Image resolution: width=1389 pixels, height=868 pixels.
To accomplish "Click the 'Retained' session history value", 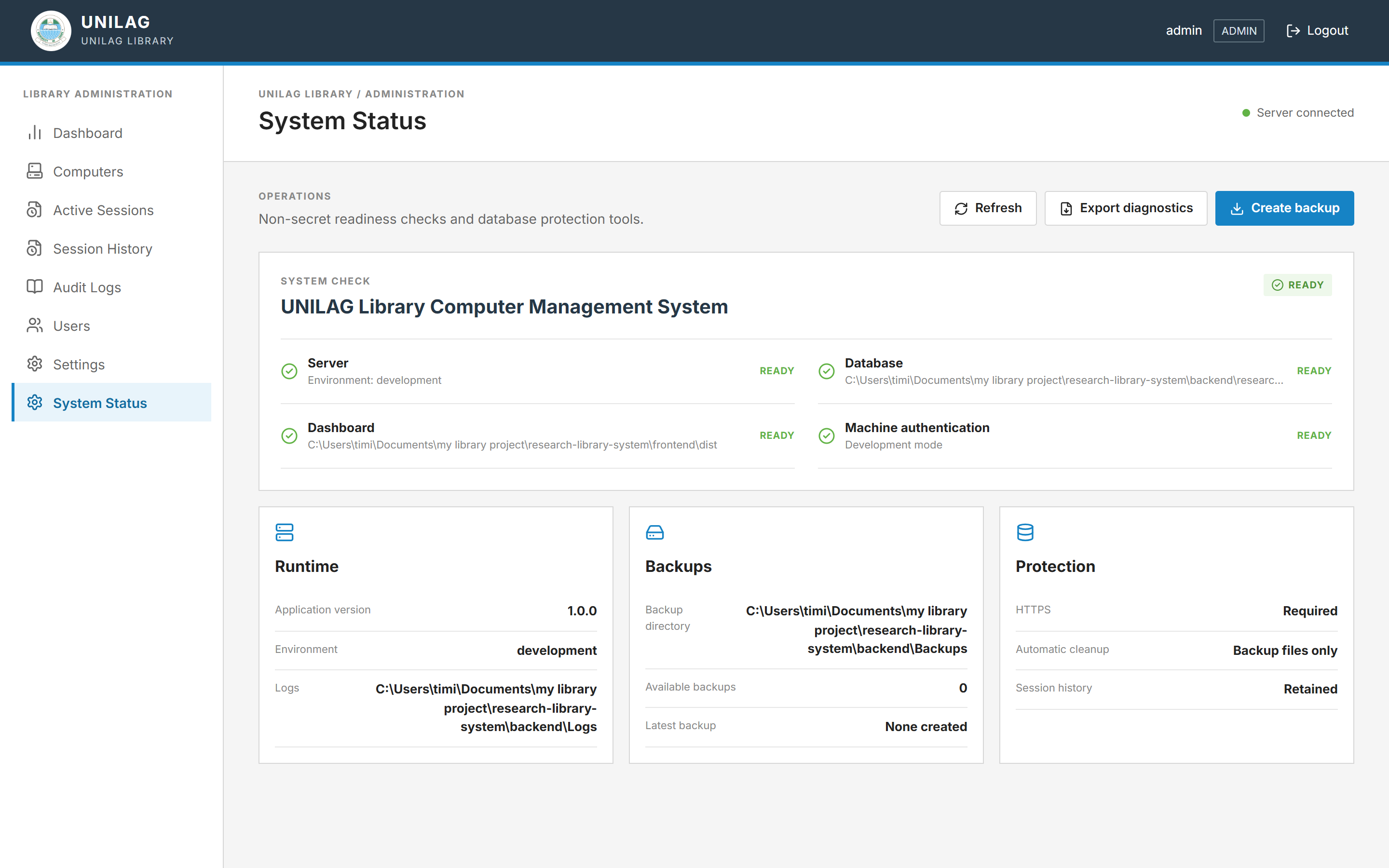I will tap(1310, 689).
